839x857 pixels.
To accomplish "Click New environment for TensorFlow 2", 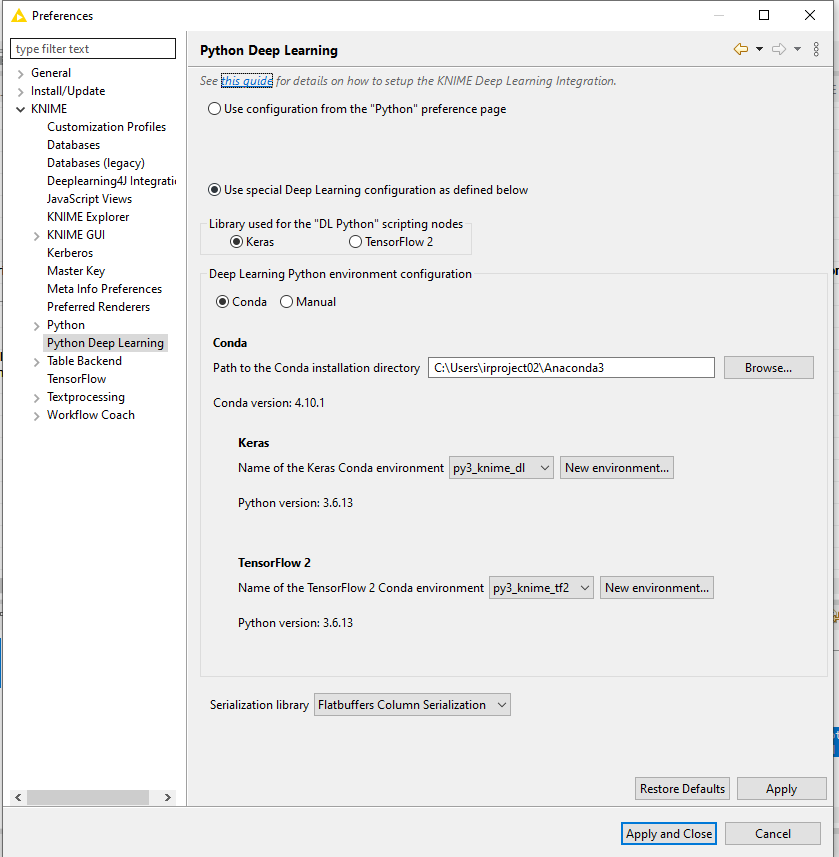I will pyautogui.click(x=656, y=588).
